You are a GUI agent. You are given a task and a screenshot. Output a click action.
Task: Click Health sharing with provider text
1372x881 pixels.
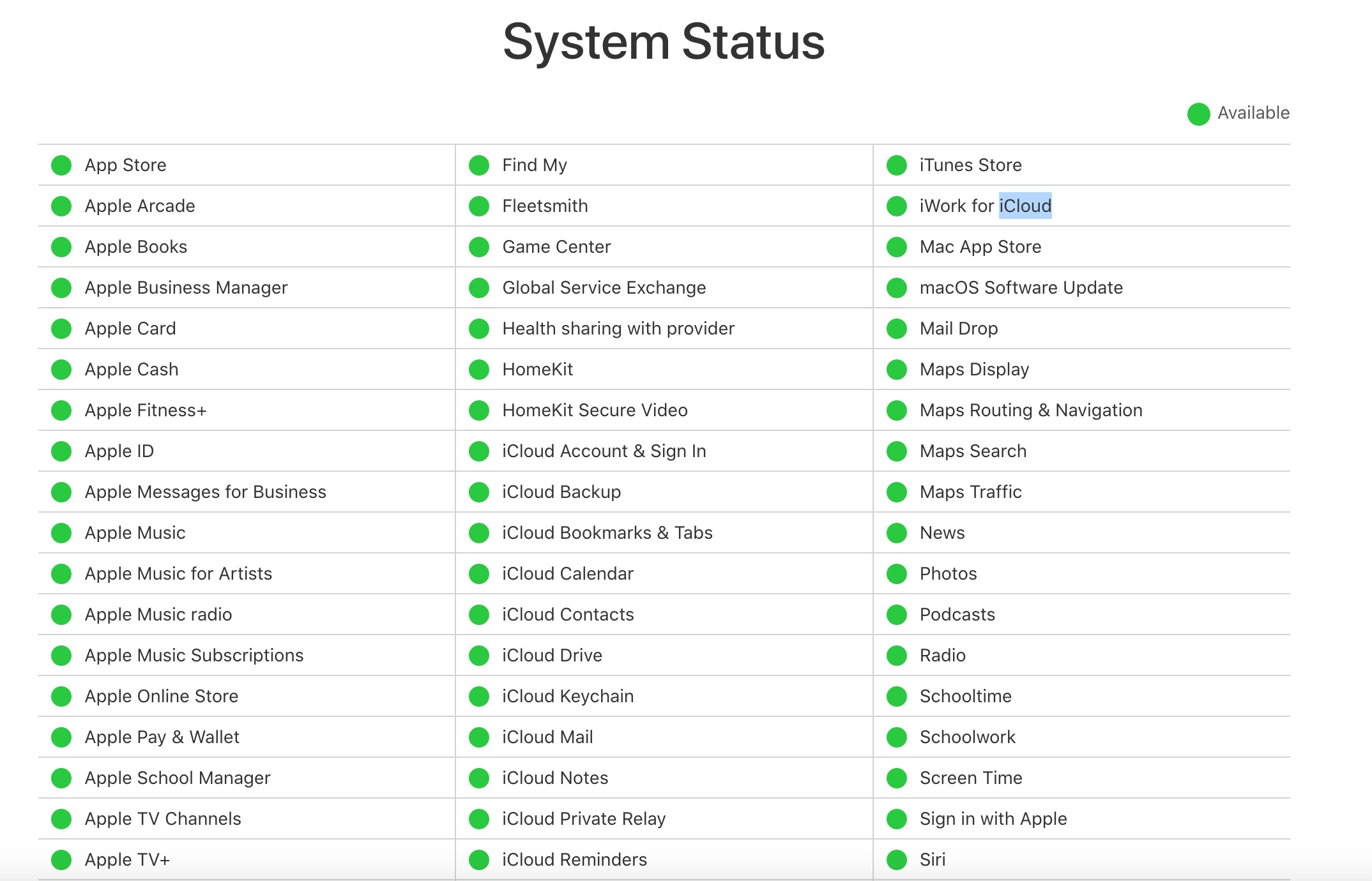[x=618, y=329]
